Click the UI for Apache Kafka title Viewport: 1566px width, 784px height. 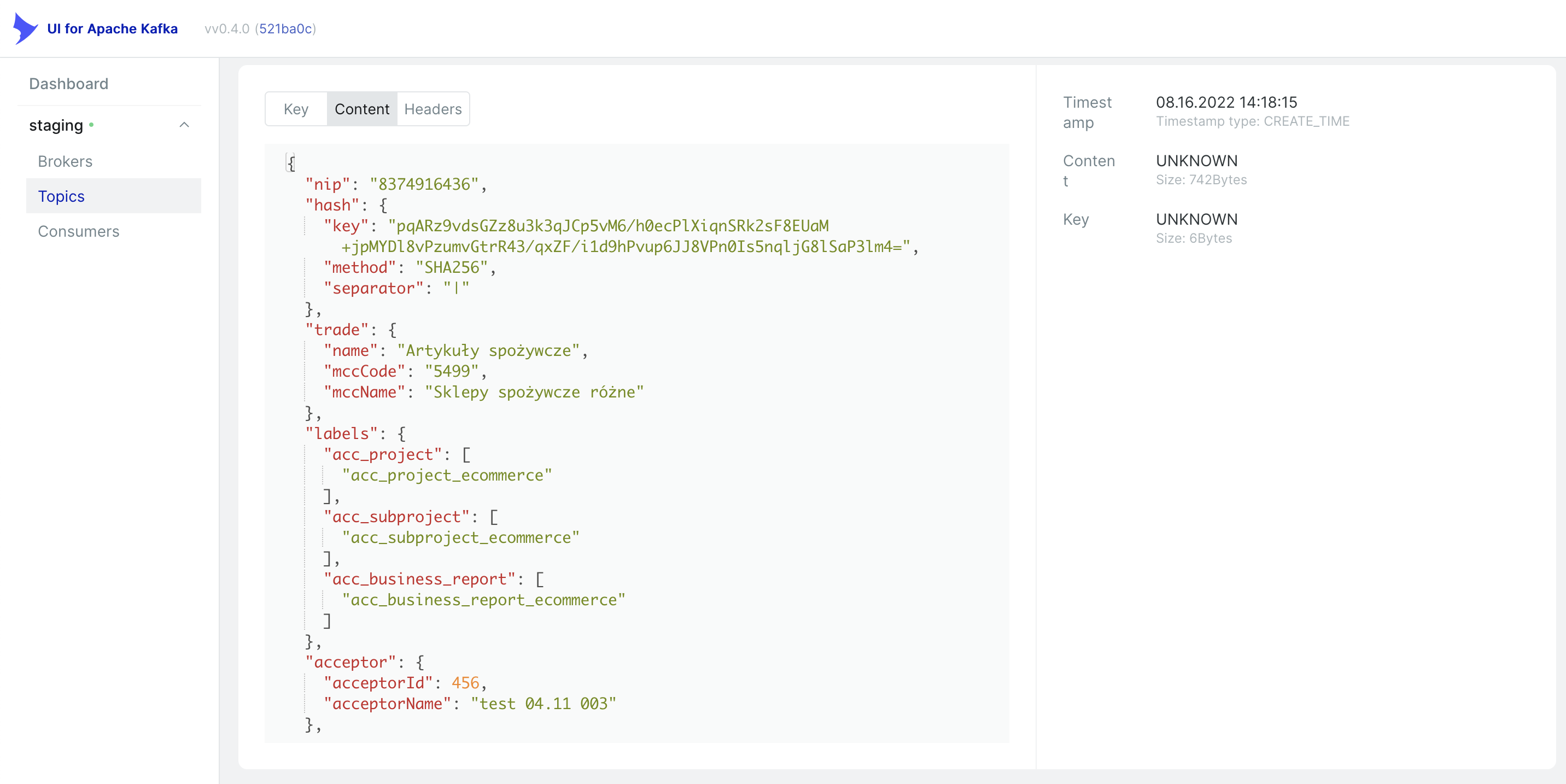click(113, 28)
